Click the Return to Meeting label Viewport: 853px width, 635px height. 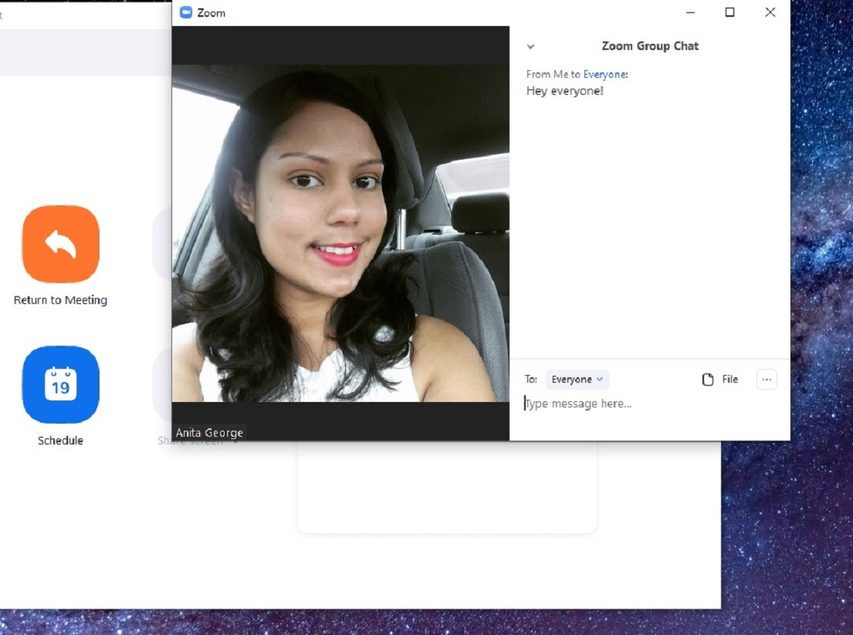click(60, 300)
